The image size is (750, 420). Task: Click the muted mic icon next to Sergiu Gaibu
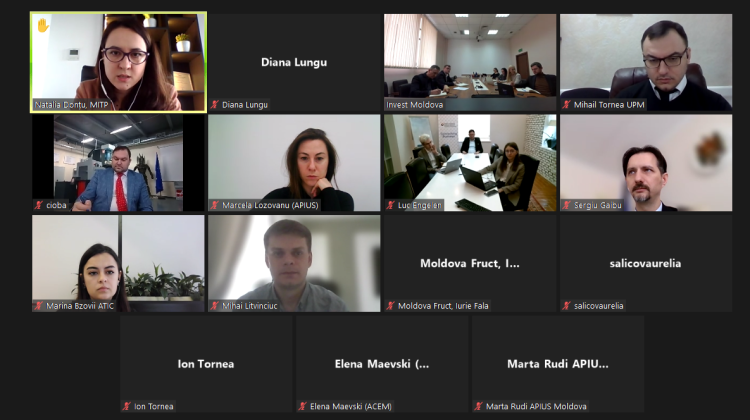pyautogui.click(x=567, y=205)
